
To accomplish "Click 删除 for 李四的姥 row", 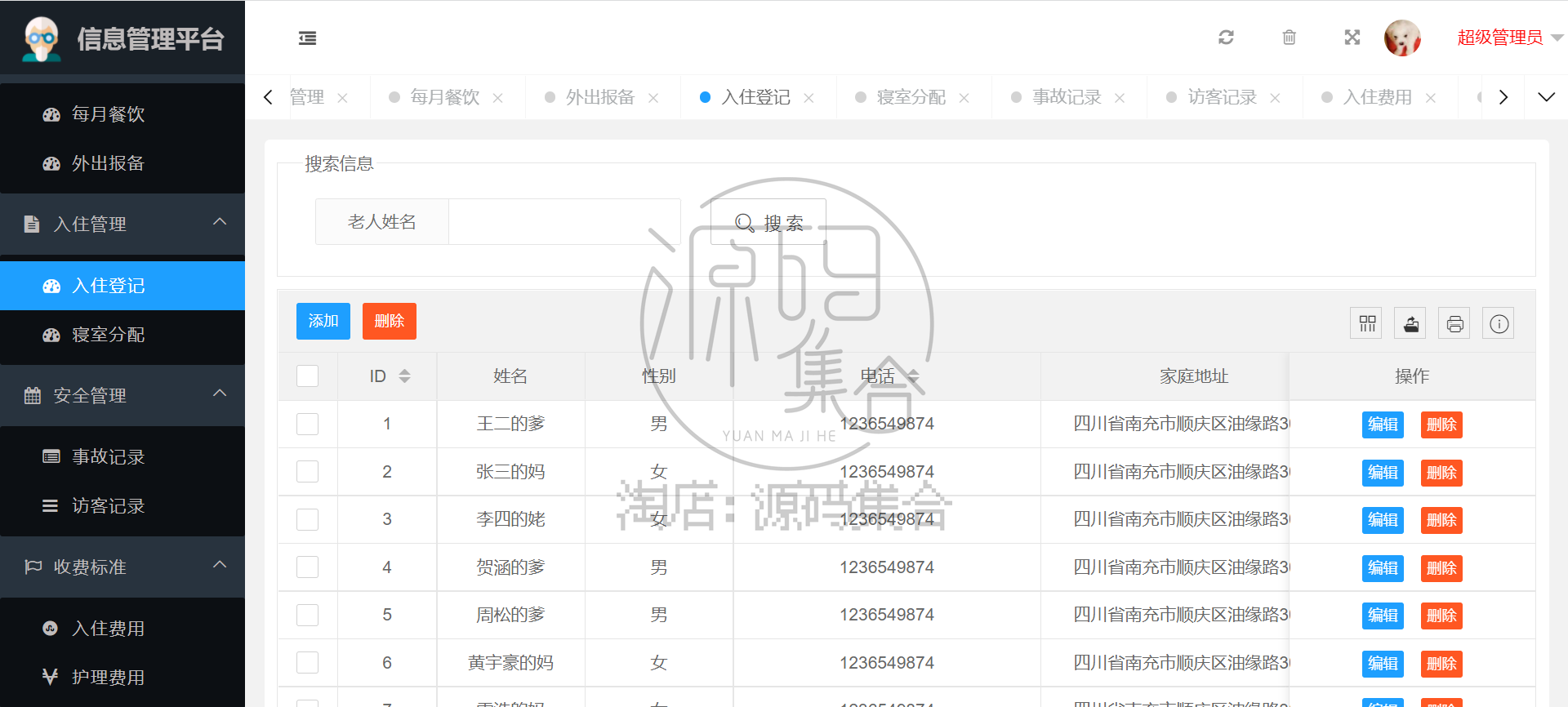I will [x=1441, y=520].
